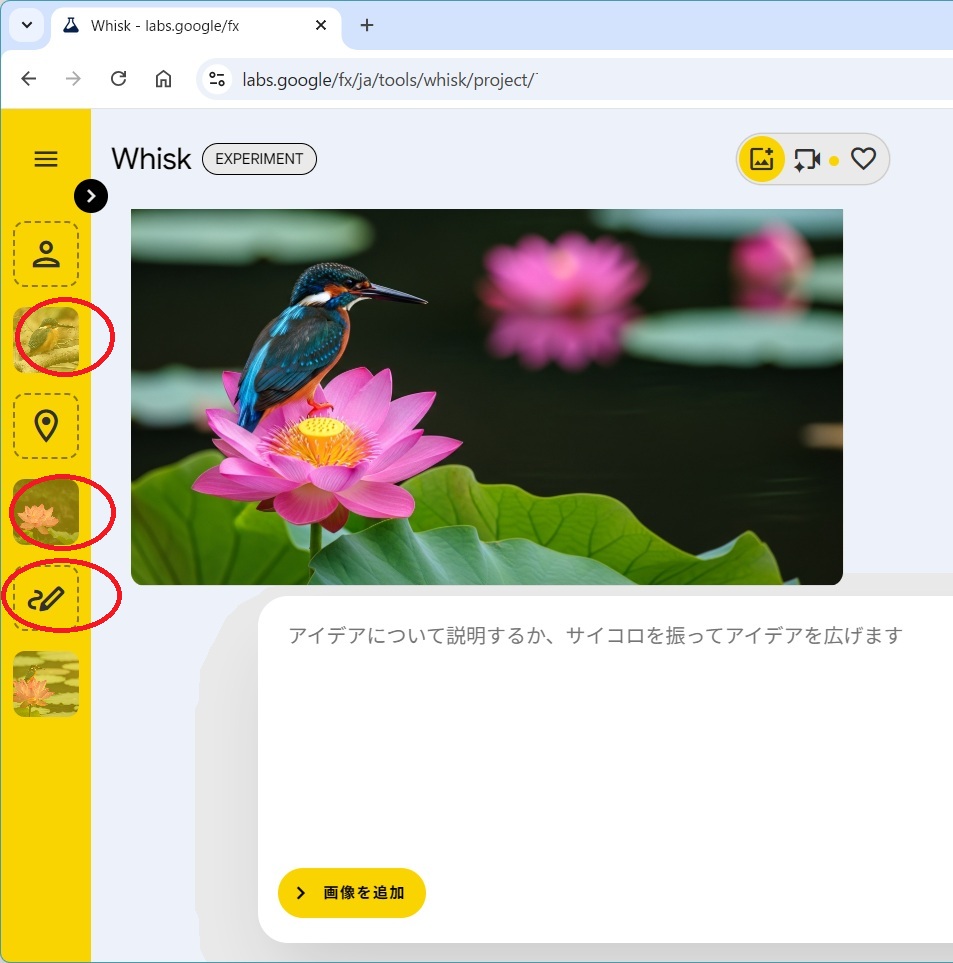Go to the browser home page

[x=163, y=79]
